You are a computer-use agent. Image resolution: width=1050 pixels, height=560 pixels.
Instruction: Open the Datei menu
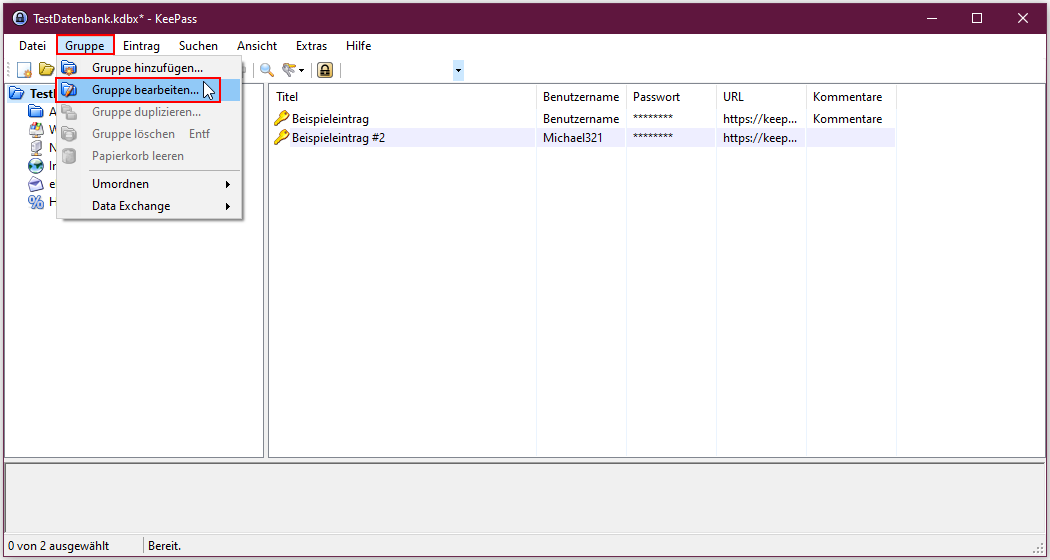click(x=32, y=46)
